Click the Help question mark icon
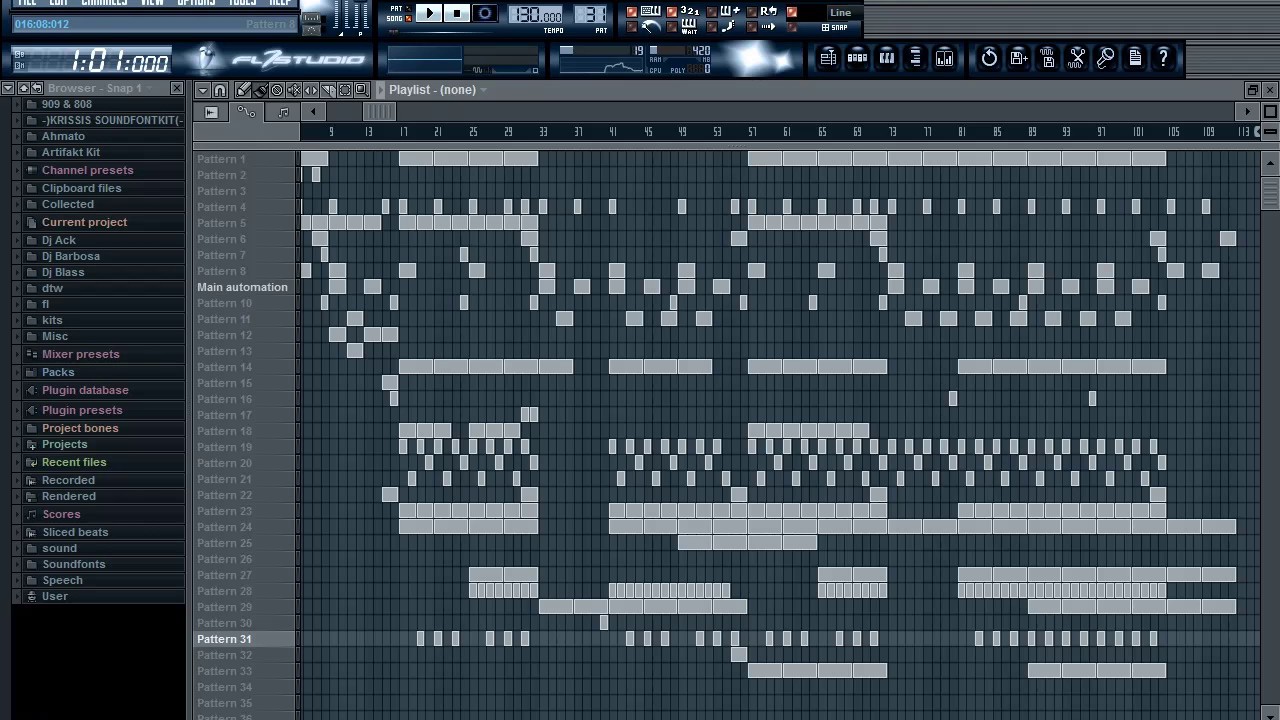1280x720 pixels. [x=1163, y=58]
